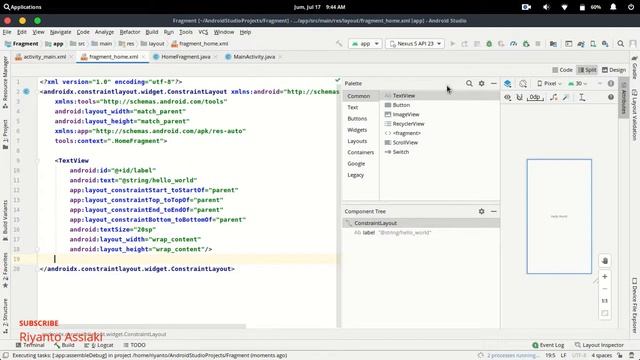
Task: Click the phone layout preview canvas
Action: point(559,216)
